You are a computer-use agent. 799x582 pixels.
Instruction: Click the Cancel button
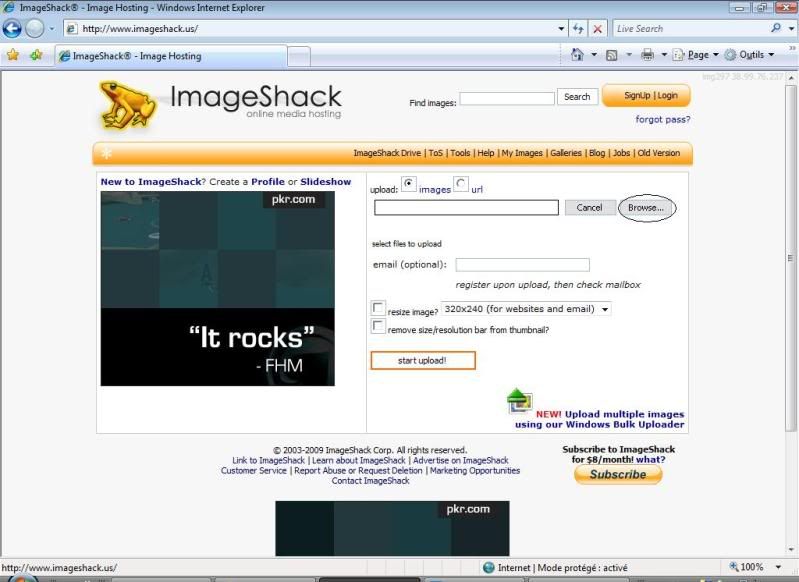coord(590,207)
